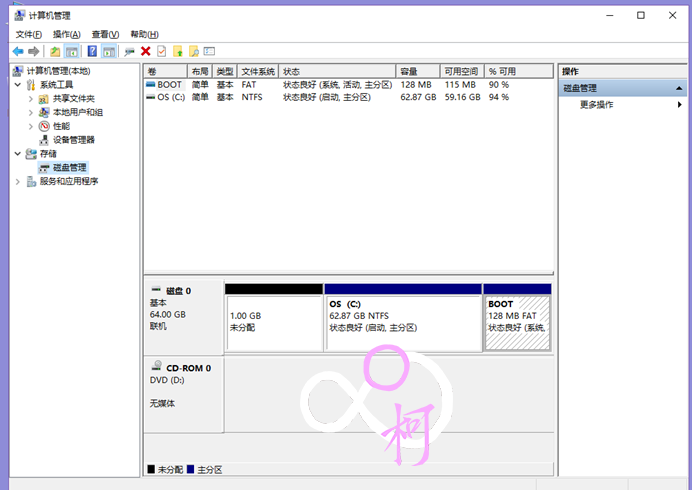This screenshot has height=490, width=692.
Task: Select 本地用户和组 in the tree
Action: coord(78,113)
